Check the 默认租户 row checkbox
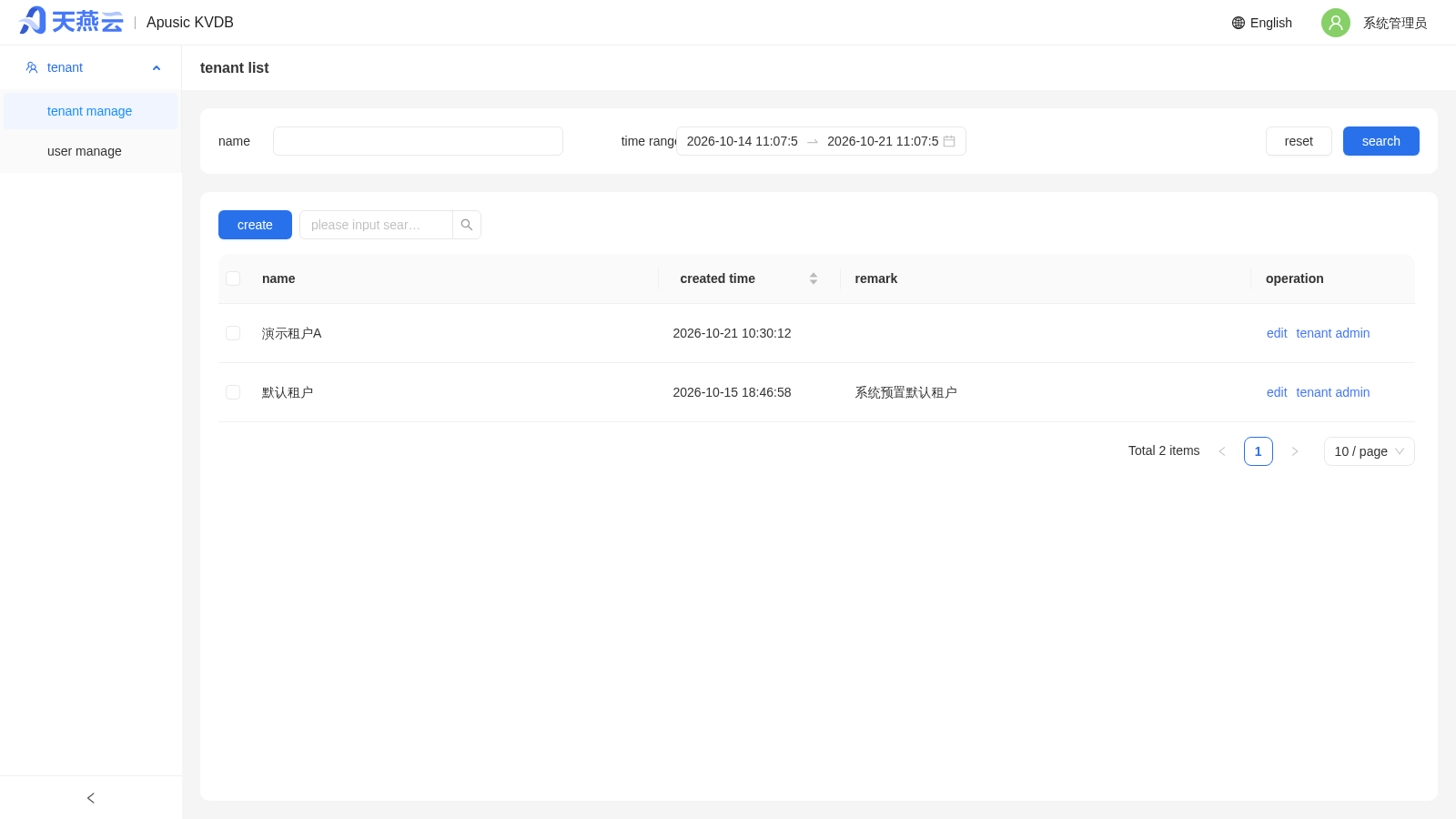 233,392
